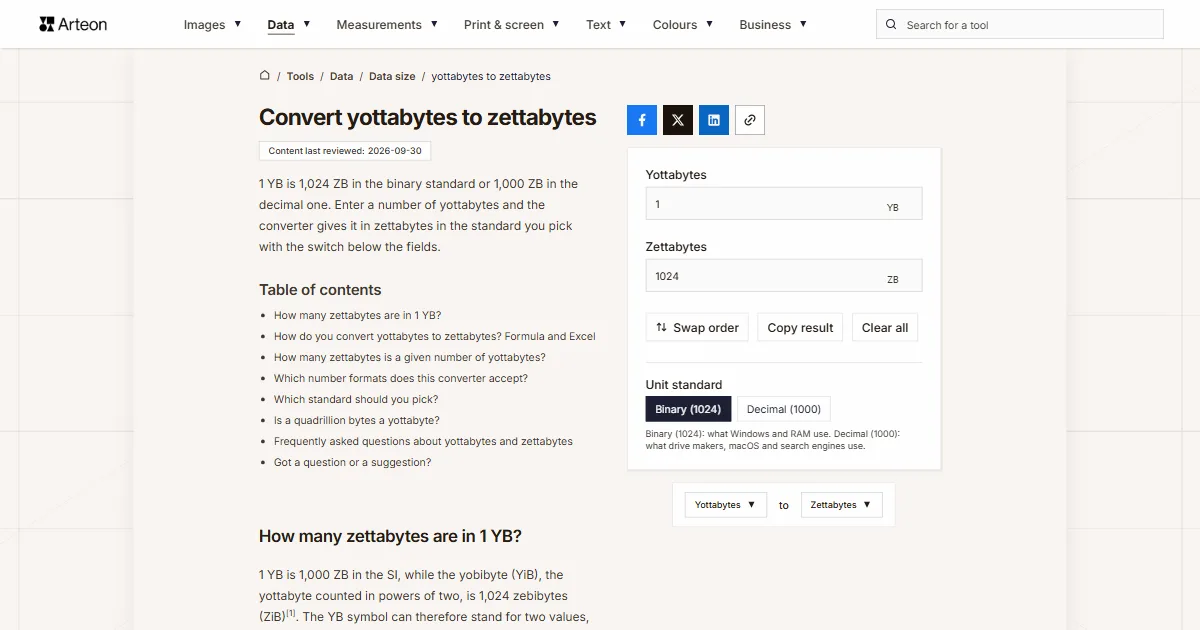This screenshot has width=1200, height=630.
Task: Jump to 'given number of yottabytes' section
Action: [x=410, y=357]
